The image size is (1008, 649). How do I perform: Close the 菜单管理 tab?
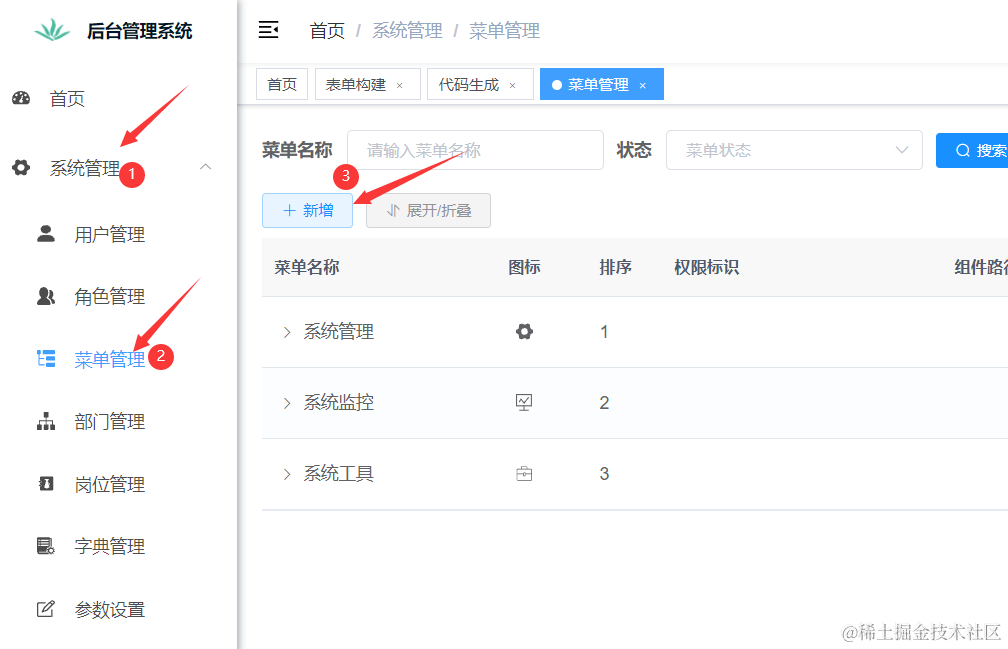[x=643, y=86]
